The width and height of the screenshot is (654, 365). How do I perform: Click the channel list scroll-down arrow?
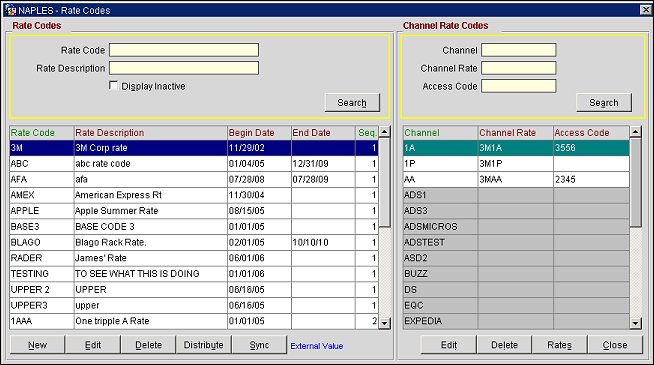635,322
